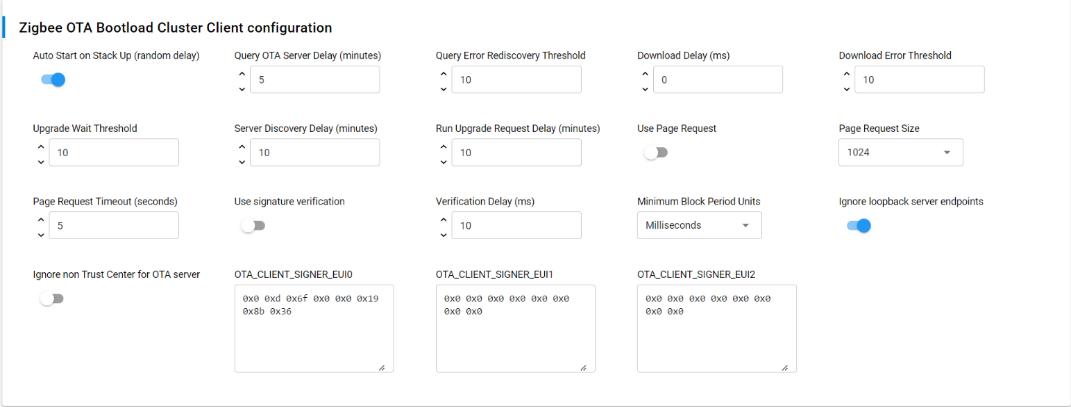This screenshot has width=1071, height=407.
Task: Decrease the Download Error Threshold value
Action: (847, 89)
